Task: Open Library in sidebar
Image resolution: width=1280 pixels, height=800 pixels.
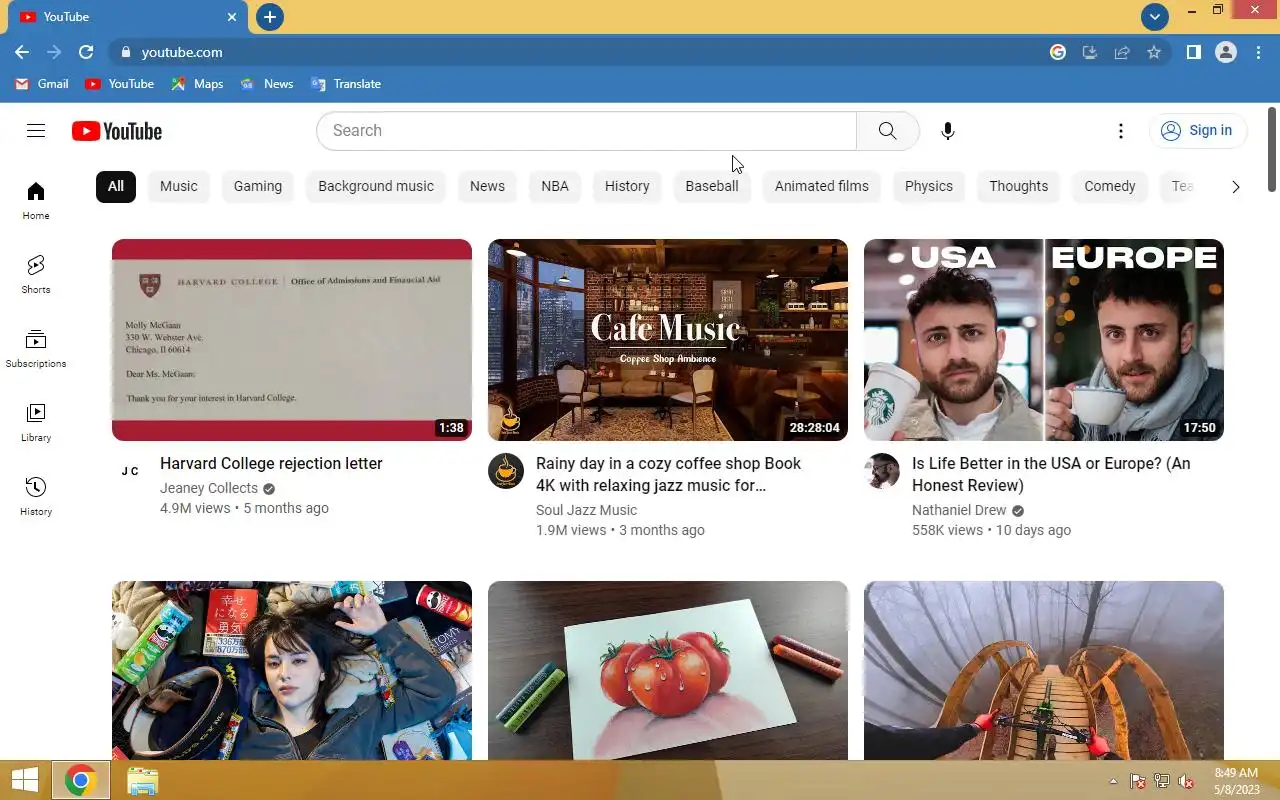Action: click(36, 422)
